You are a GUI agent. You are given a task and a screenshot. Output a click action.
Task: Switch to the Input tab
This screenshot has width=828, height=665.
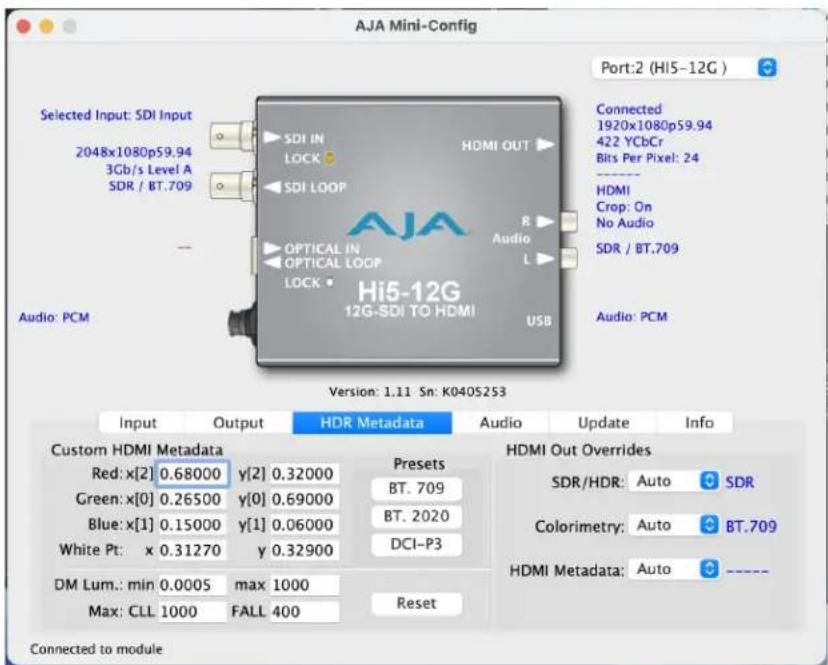138,423
